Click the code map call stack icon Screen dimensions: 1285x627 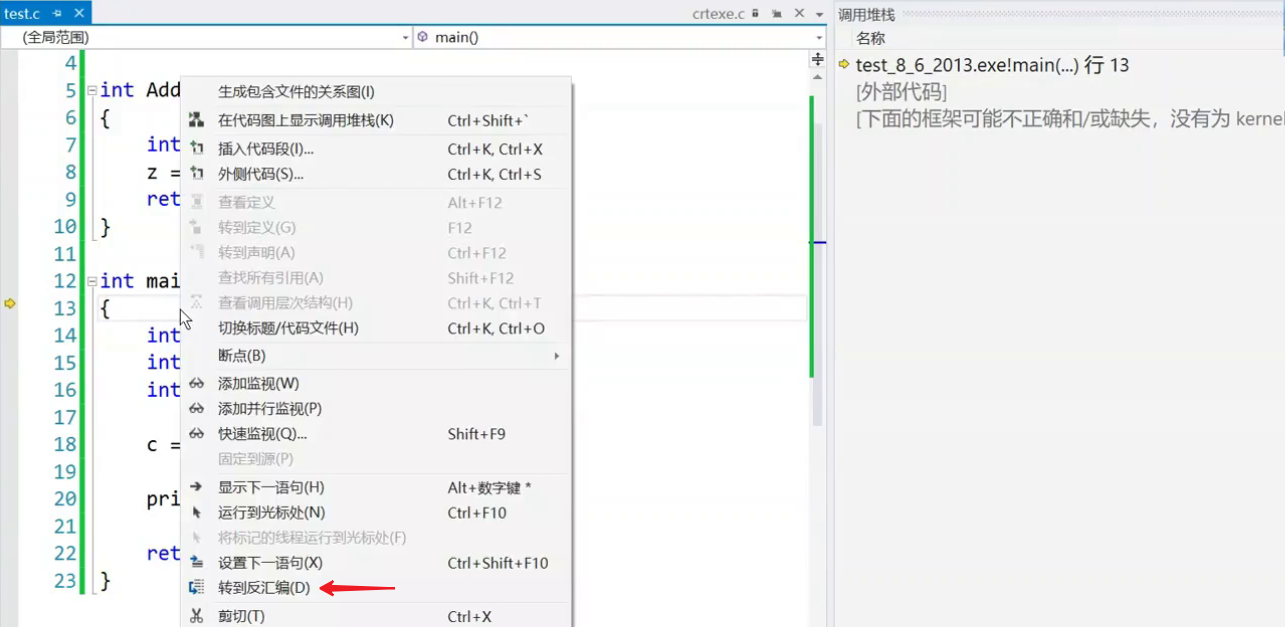point(196,120)
